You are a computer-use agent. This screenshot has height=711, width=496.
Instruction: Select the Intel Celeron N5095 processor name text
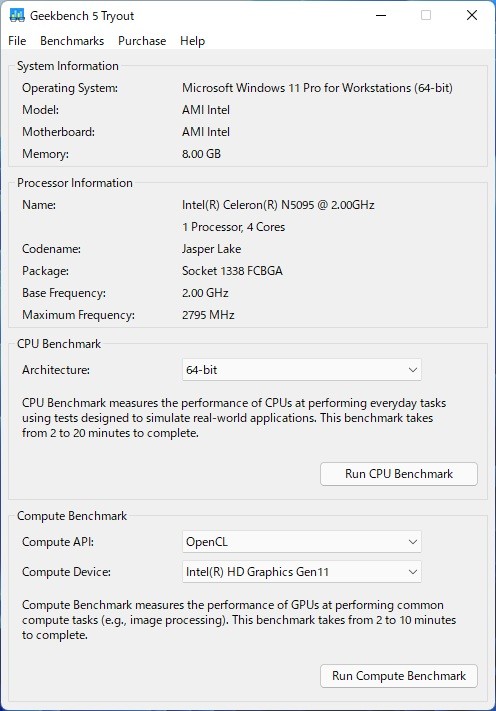click(x=278, y=205)
